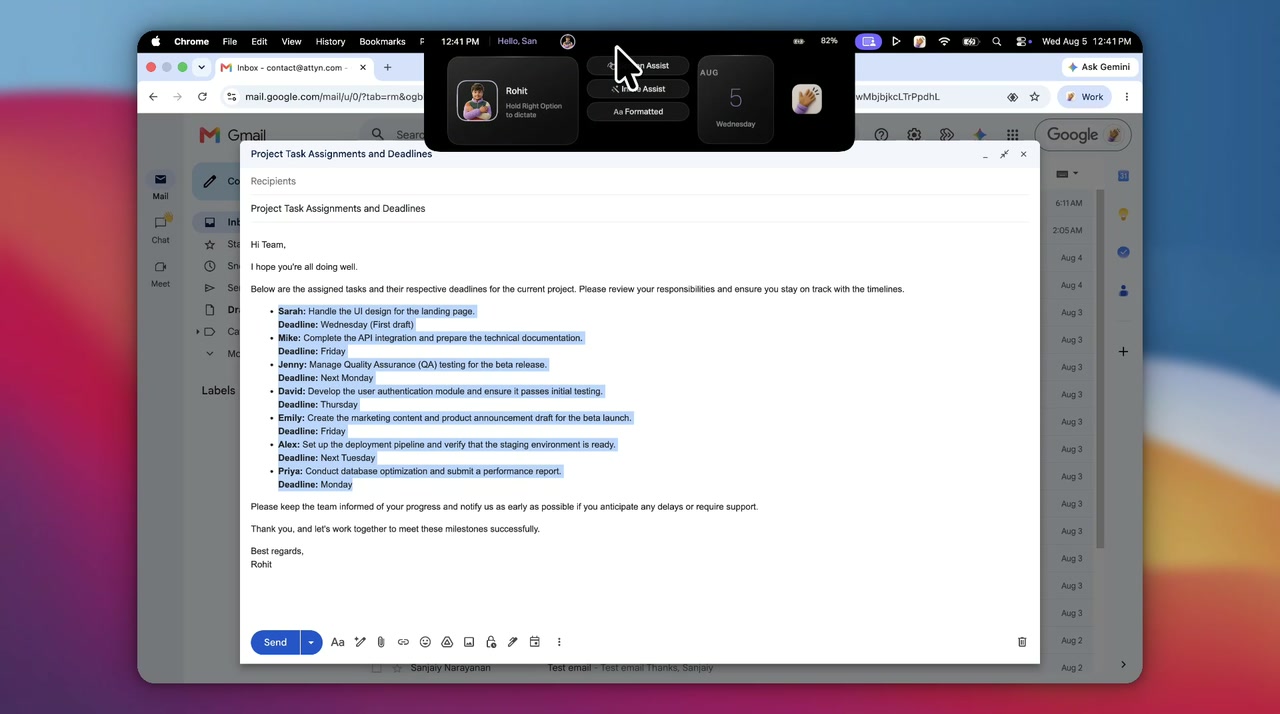Click the Recipients field
The width and height of the screenshot is (1280, 714).
point(639,181)
